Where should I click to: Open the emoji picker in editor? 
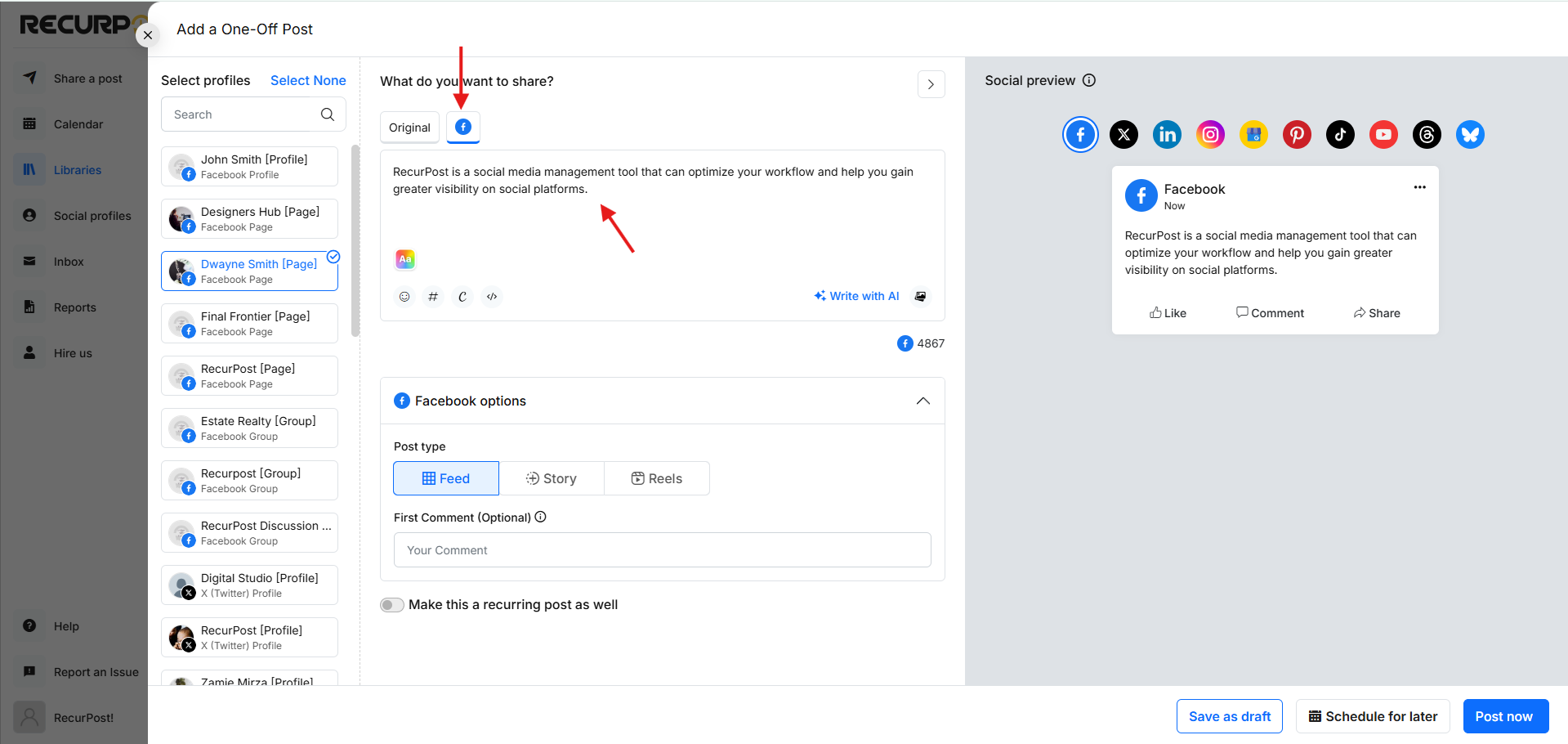404,297
